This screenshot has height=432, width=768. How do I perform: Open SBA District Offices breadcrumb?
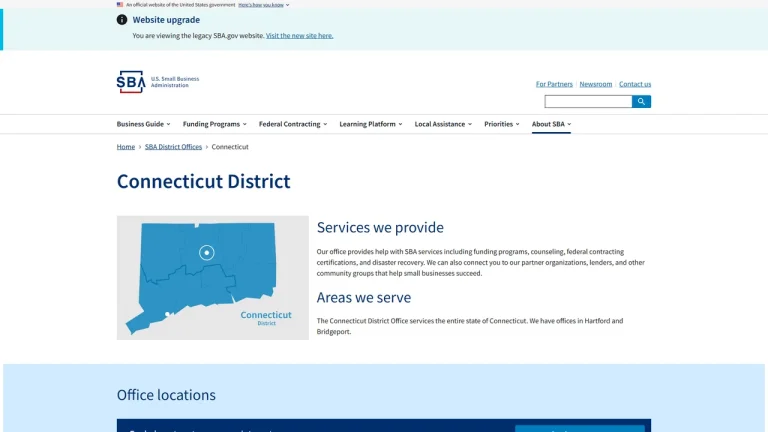[x=173, y=146]
